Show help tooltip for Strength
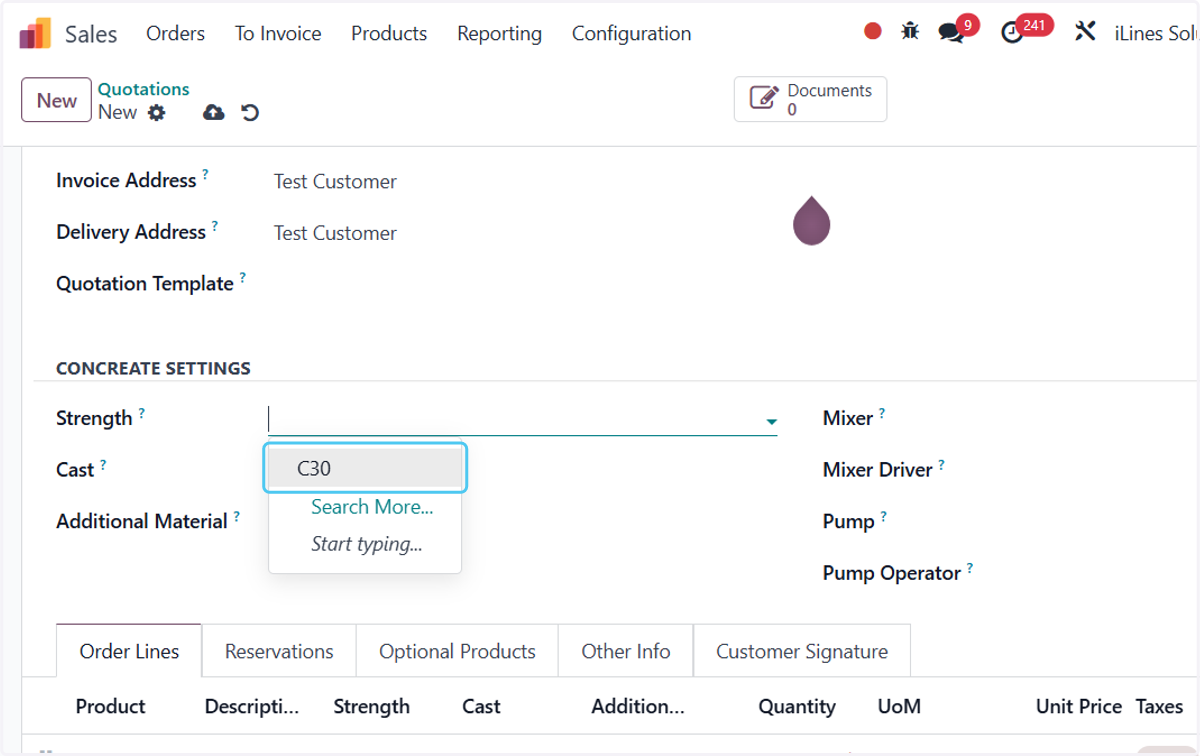The image size is (1200, 756). 141,412
